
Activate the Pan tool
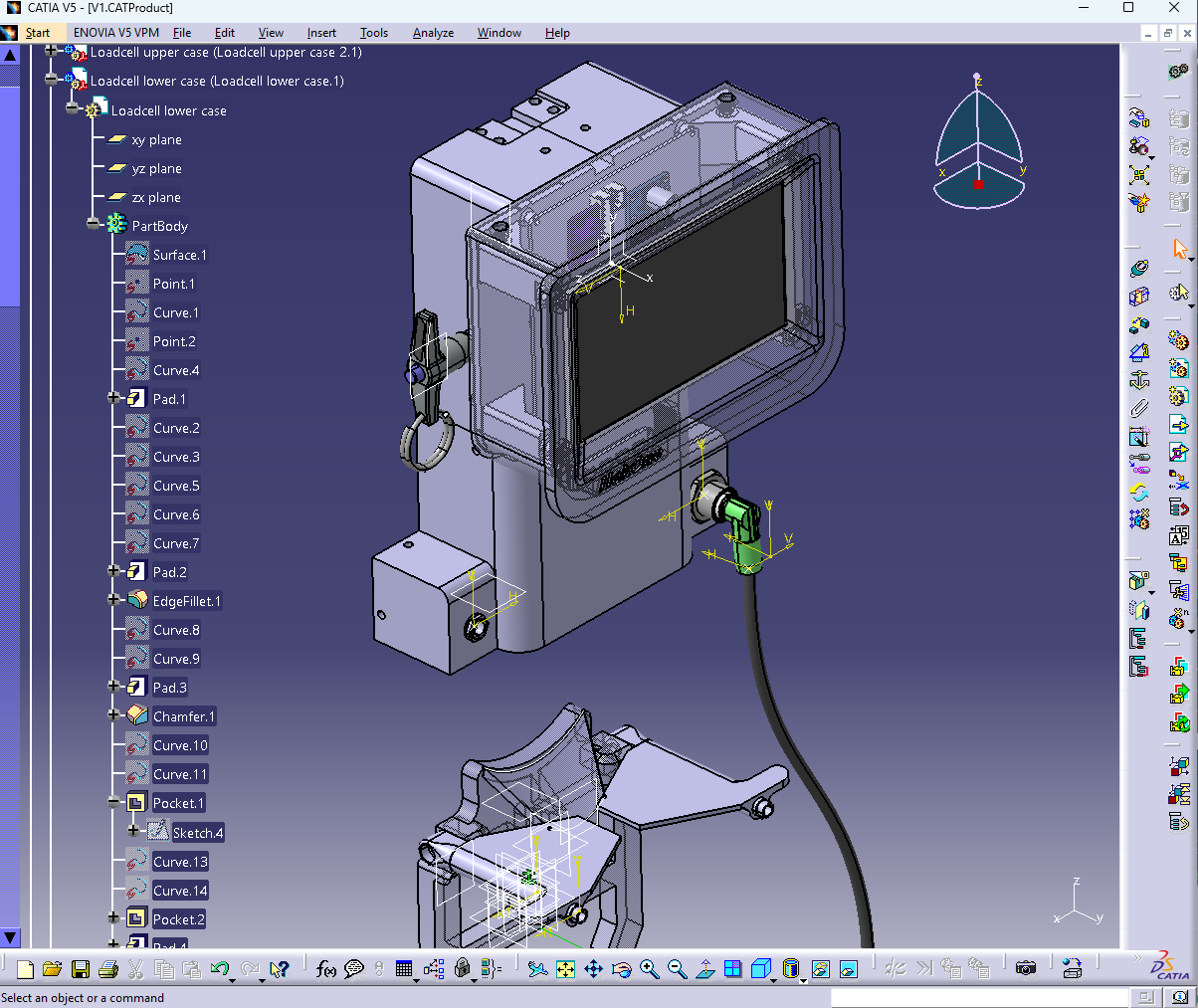pyautogui.click(x=594, y=967)
